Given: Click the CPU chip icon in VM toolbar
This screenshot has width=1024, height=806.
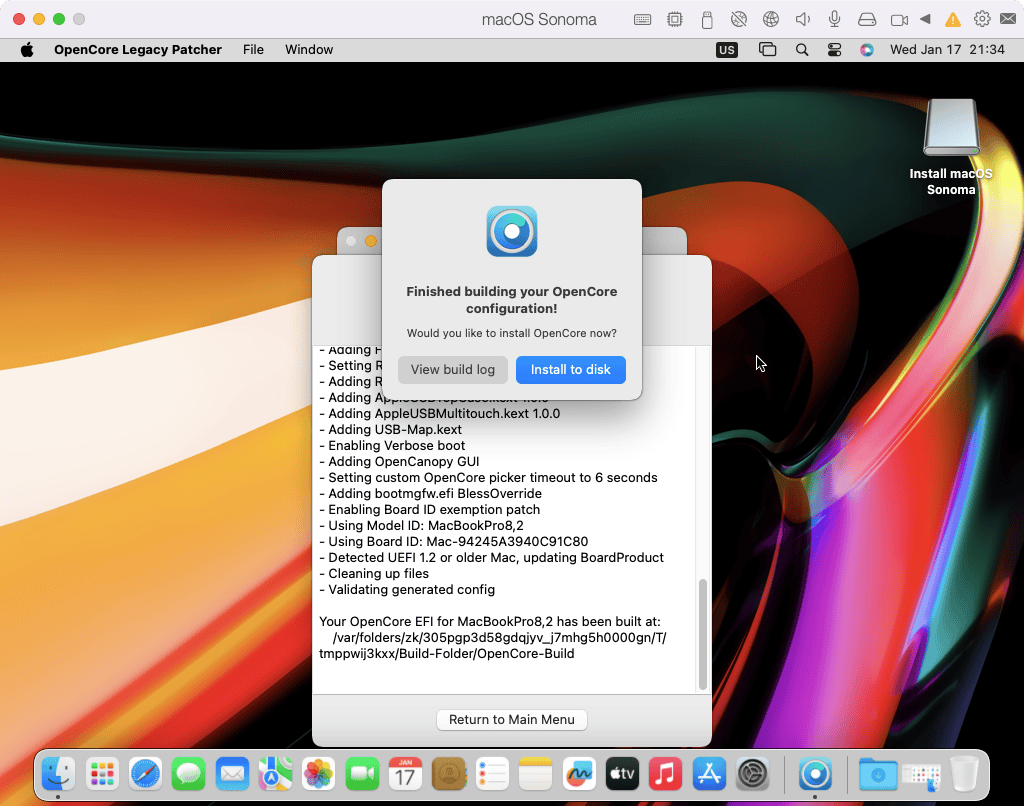Looking at the screenshot, I should point(675,19).
